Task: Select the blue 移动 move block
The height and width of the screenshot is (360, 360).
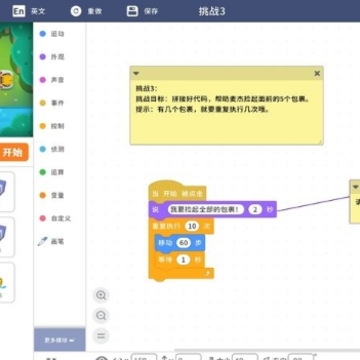Action: tap(180, 243)
